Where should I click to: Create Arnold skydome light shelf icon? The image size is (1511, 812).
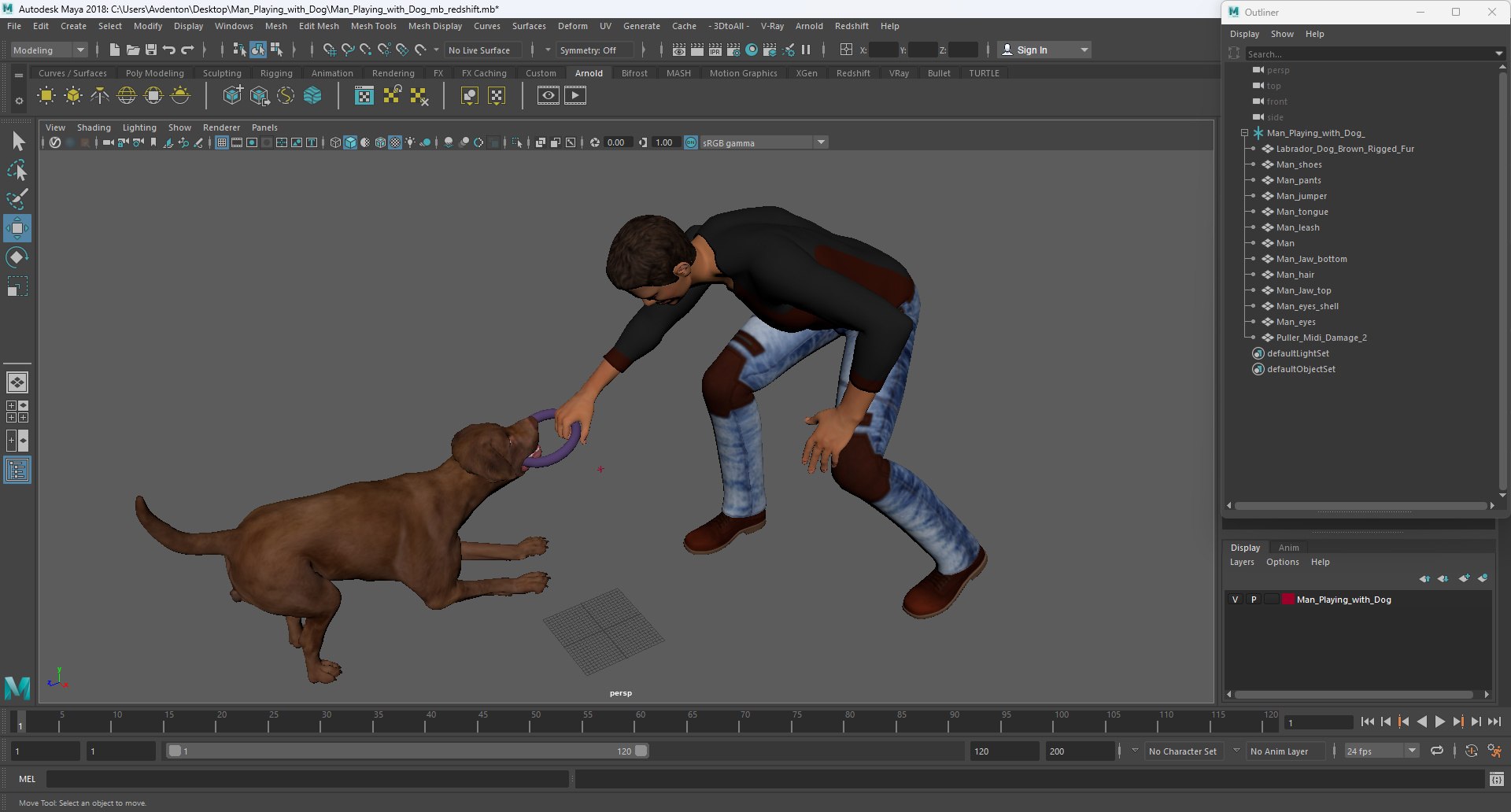[x=127, y=96]
